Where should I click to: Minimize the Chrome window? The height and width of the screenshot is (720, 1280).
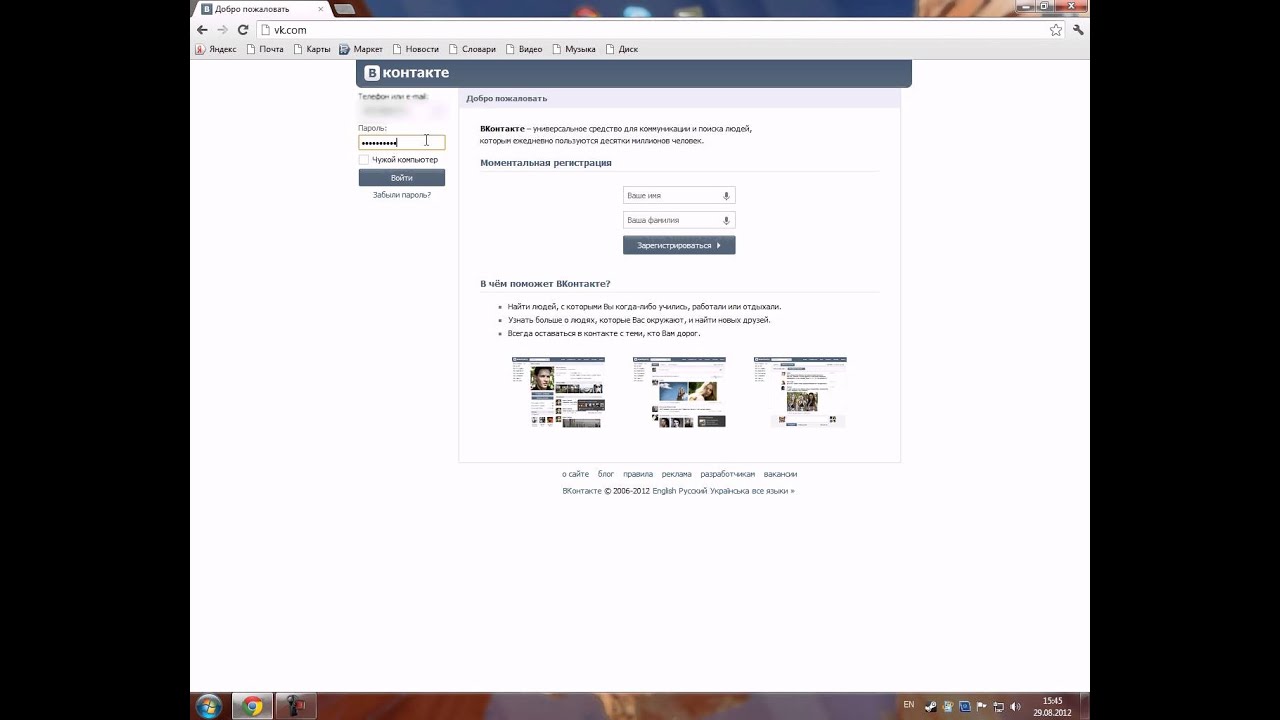click(x=1026, y=5)
